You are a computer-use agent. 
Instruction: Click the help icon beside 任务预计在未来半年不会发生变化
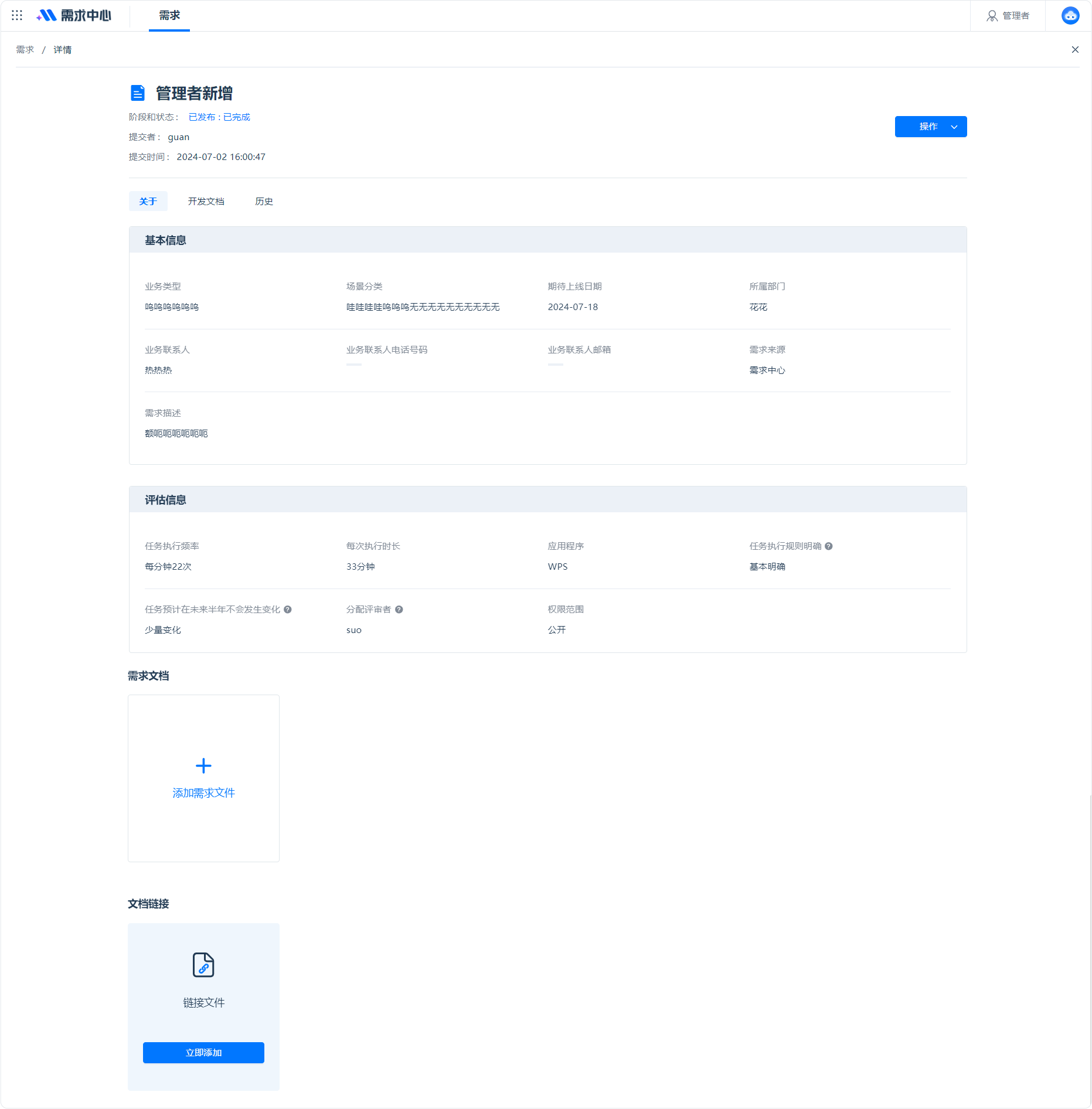pyautogui.click(x=288, y=610)
